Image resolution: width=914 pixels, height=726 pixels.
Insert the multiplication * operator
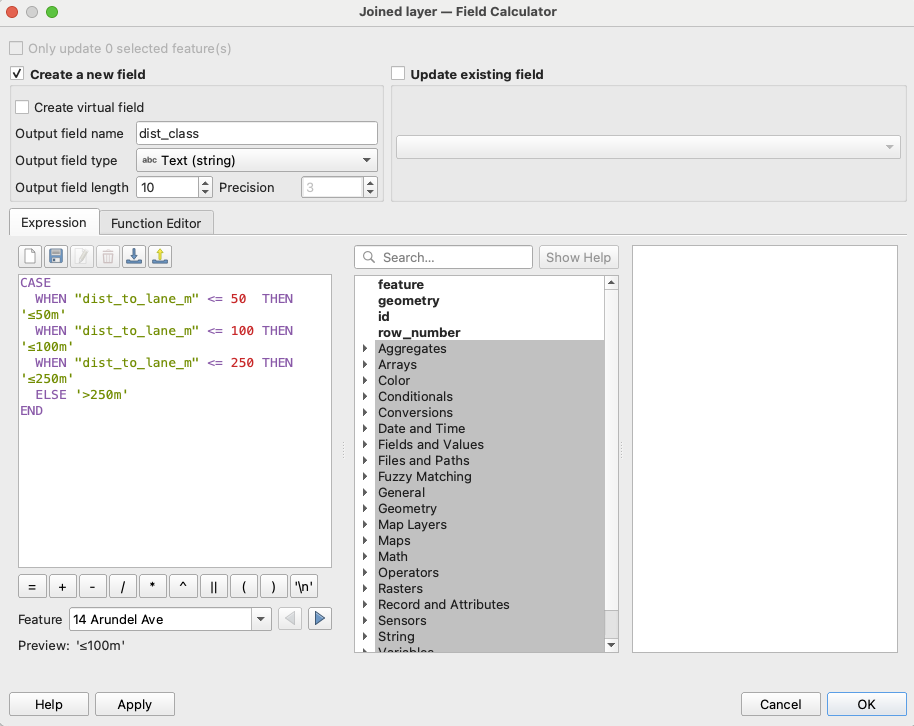point(153,587)
